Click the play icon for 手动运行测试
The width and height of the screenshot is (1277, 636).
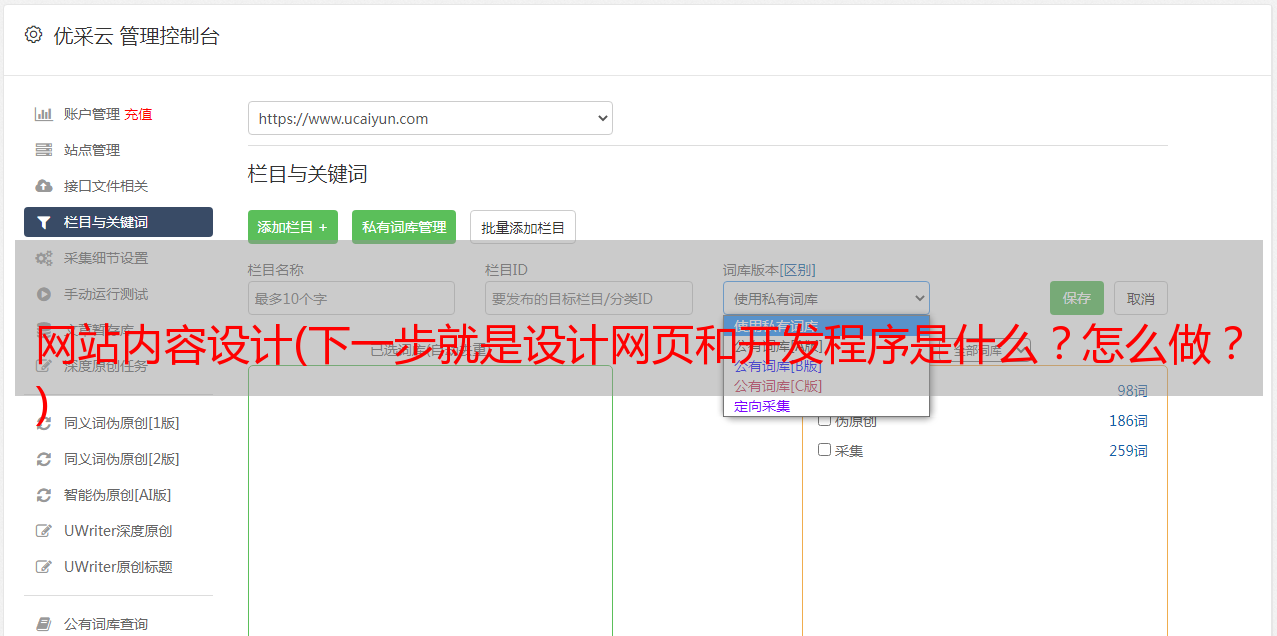click(x=43, y=294)
